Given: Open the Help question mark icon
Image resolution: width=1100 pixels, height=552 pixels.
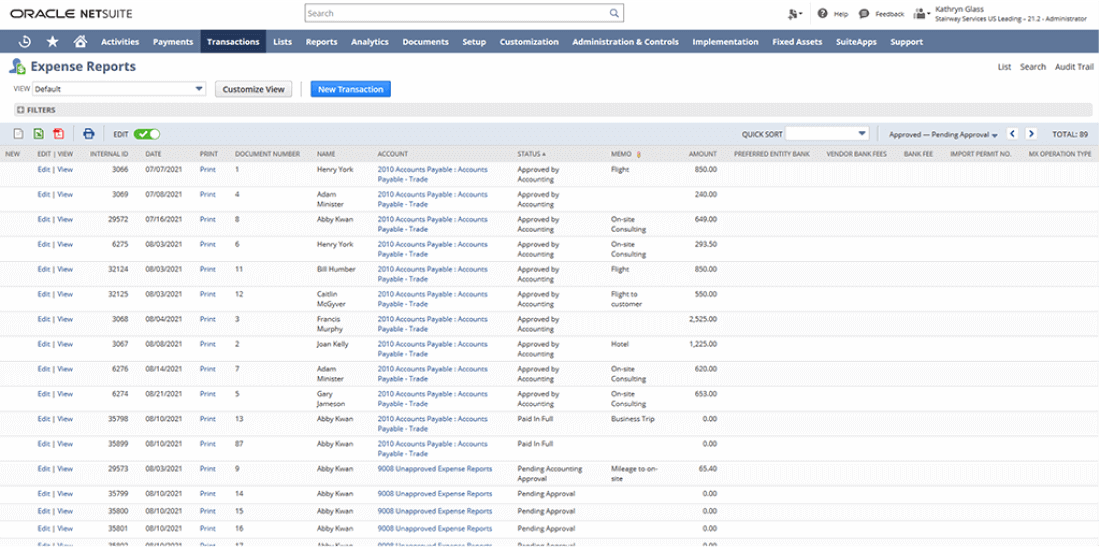Looking at the screenshot, I should [822, 14].
